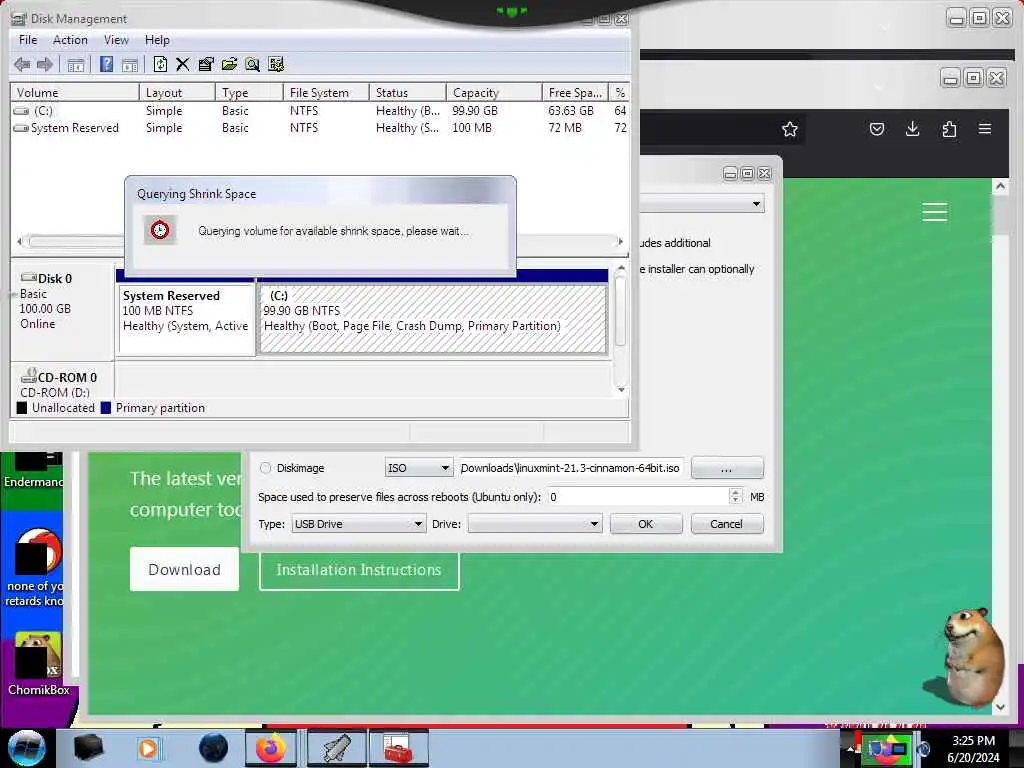Image resolution: width=1024 pixels, height=768 pixels.
Task: Click the browse "..." button for disk image
Action: [x=727, y=468]
